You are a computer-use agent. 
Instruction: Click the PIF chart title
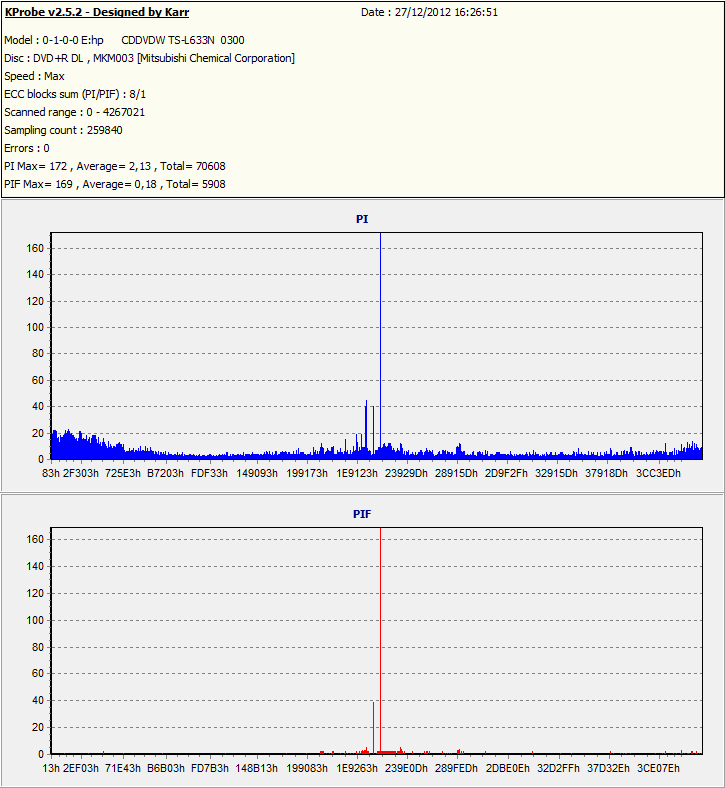362,514
